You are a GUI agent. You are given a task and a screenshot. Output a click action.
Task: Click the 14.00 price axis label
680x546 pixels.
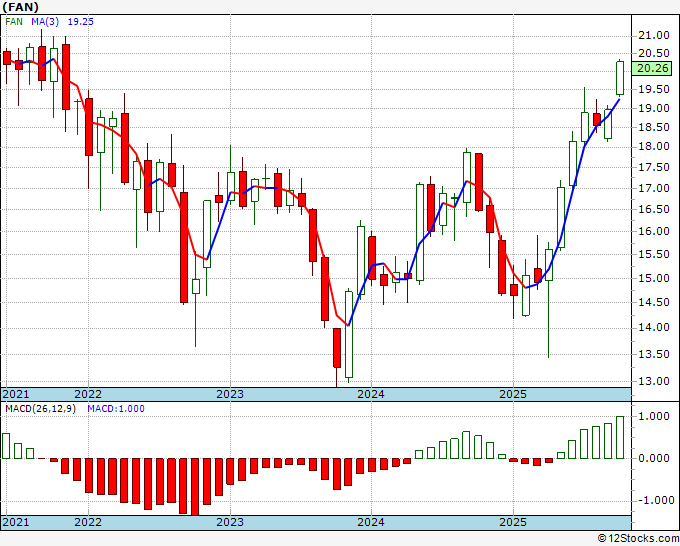(x=654, y=327)
